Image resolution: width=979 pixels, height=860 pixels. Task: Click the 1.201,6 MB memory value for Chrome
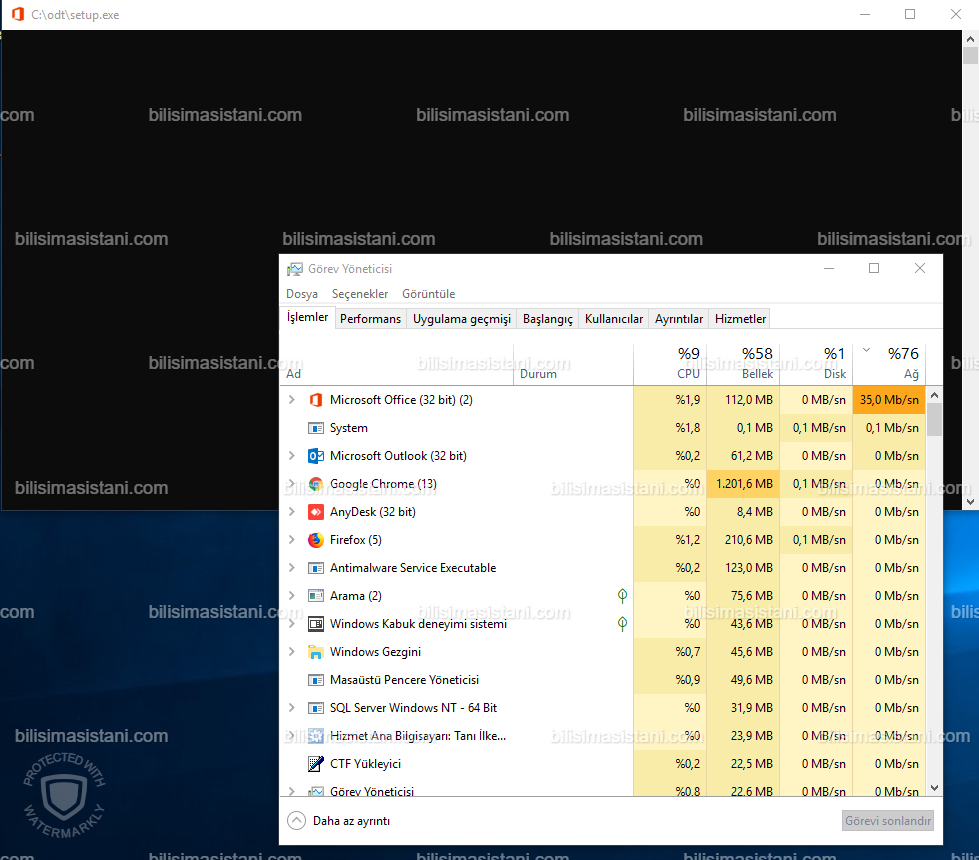coord(743,484)
